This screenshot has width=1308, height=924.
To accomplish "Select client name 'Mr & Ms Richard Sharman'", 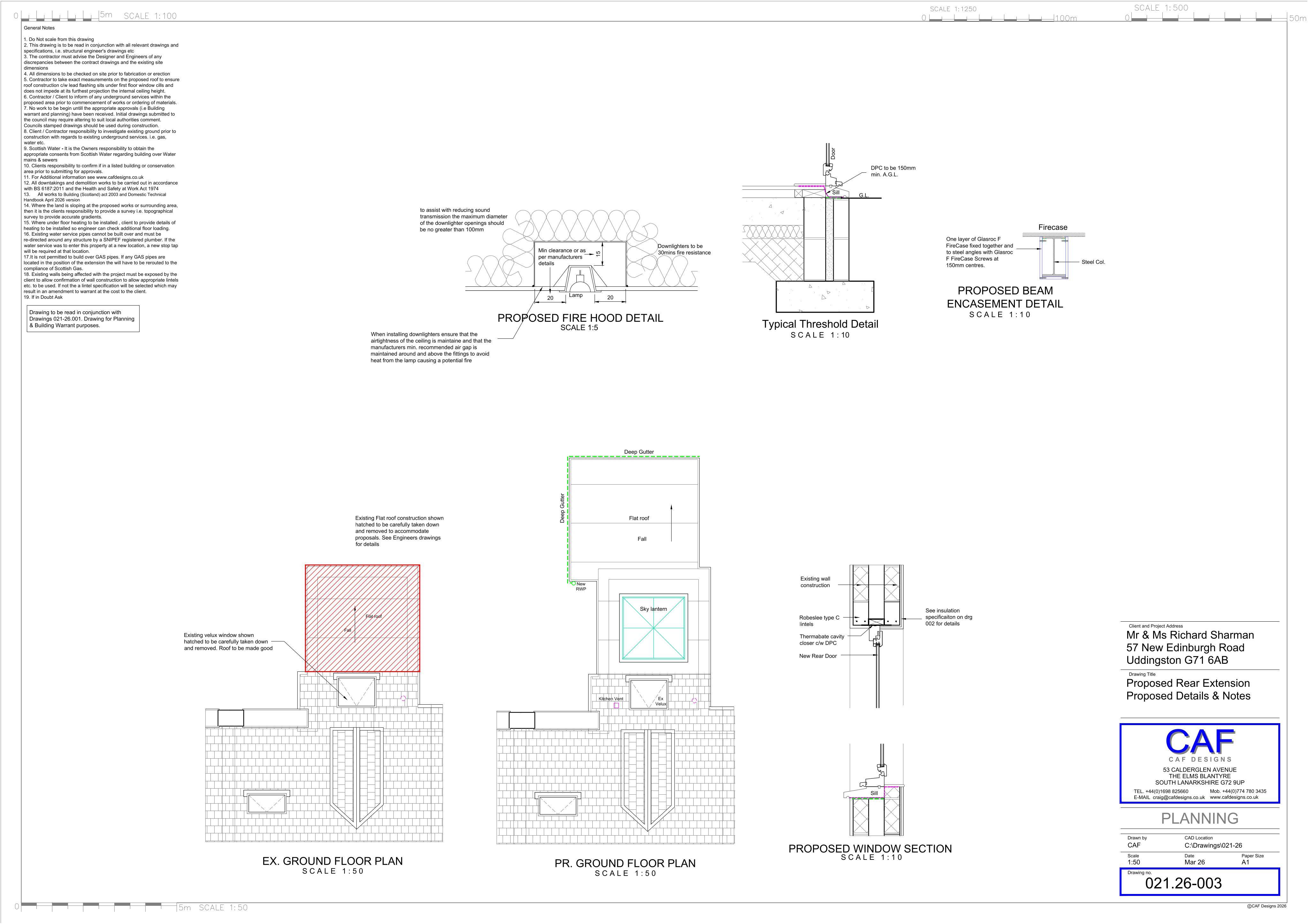I will click(1190, 635).
